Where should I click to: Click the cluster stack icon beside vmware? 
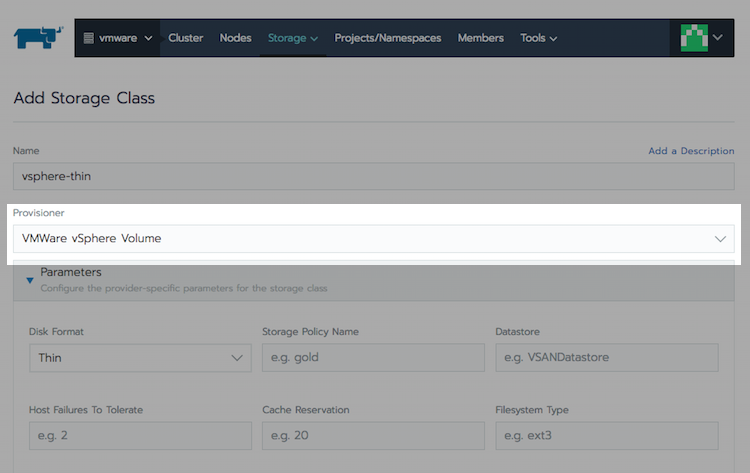point(88,38)
